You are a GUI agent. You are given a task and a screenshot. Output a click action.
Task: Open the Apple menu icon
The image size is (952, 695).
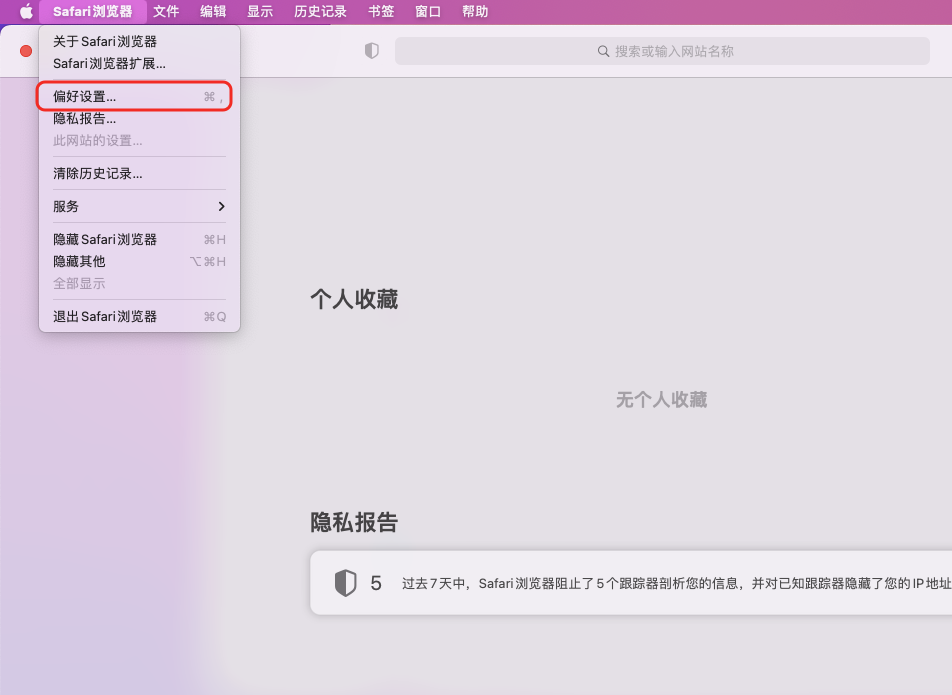coord(26,12)
